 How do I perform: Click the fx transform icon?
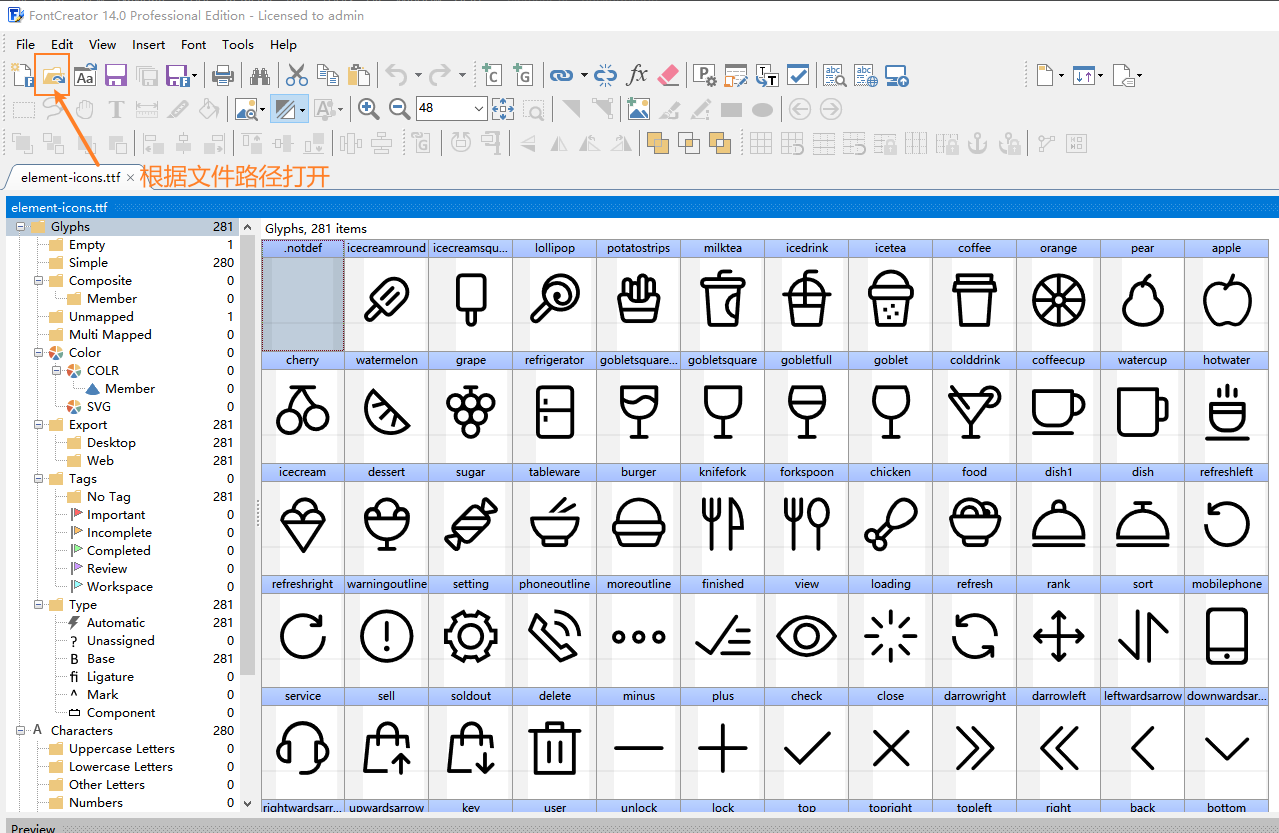(637, 75)
